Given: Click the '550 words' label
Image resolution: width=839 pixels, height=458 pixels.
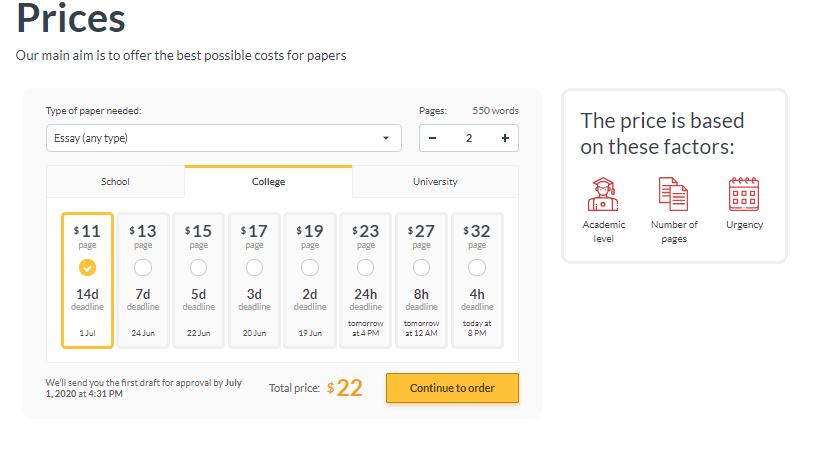Looking at the screenshot, I should click(x=495, y=111).
